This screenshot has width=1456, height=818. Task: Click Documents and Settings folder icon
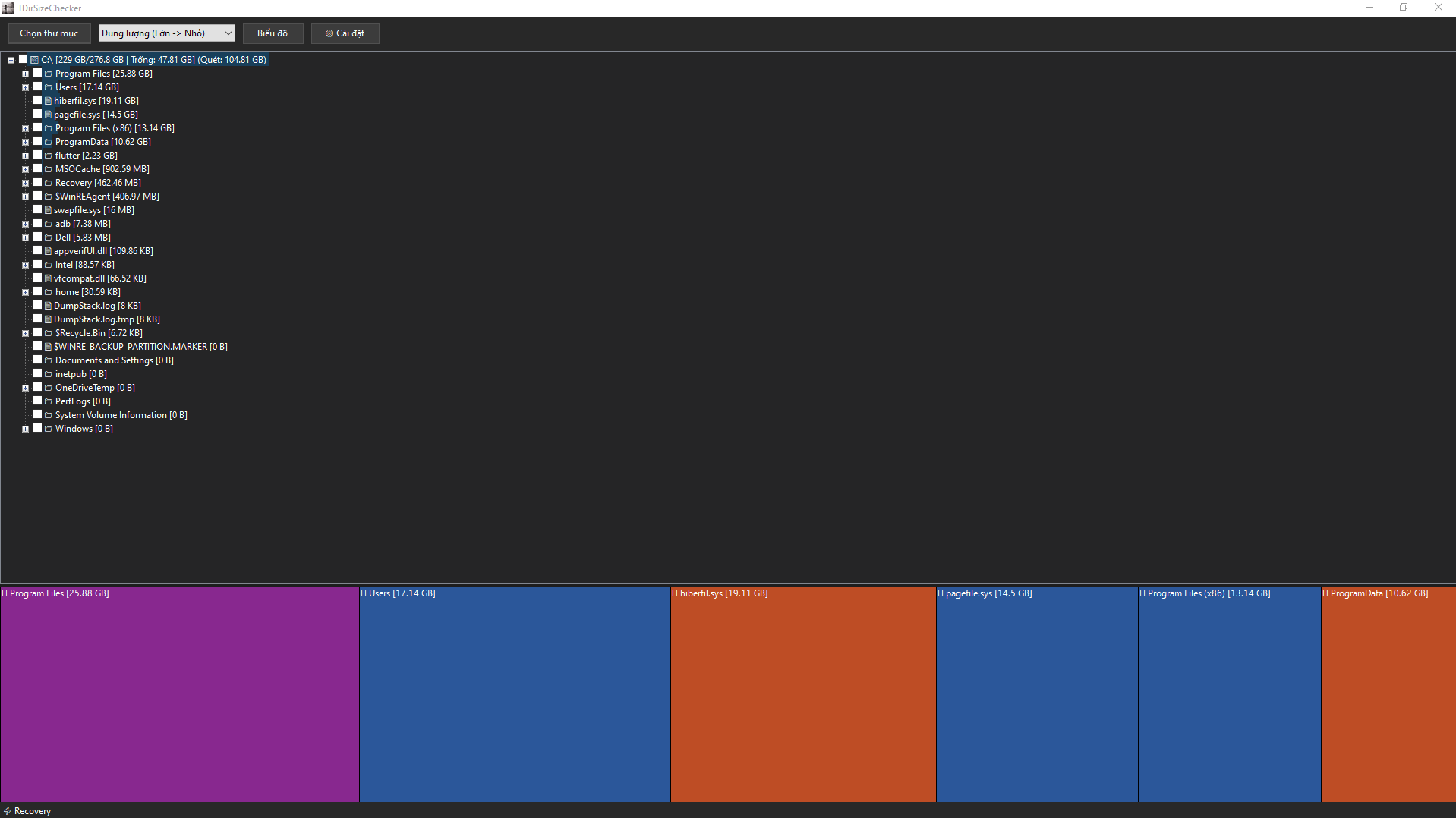(x=49, y=360)
